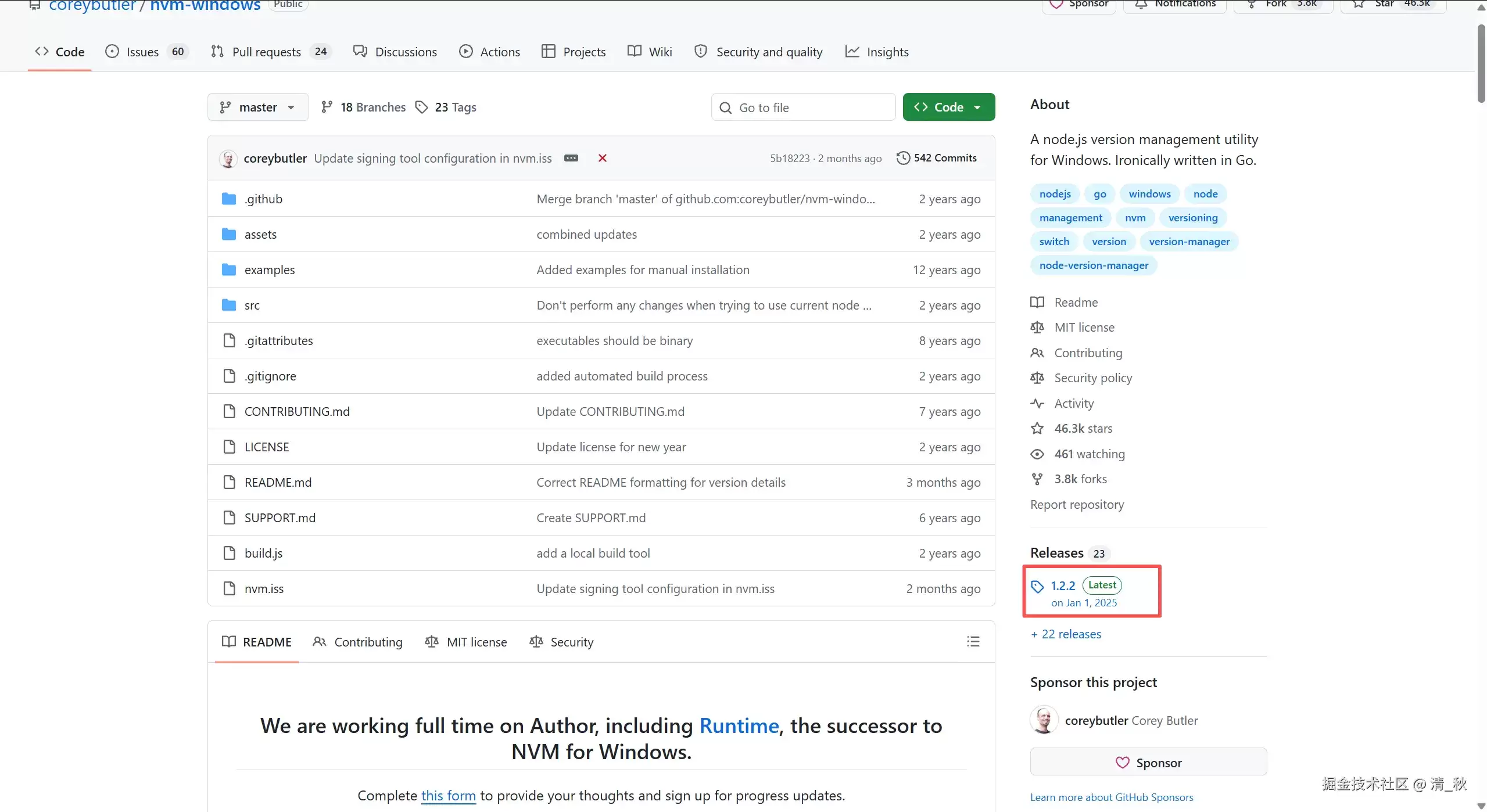The image size is (1487, 812).
Task: Click the scale icon beside MIT license in About
Action: (x=1037, y=328)
